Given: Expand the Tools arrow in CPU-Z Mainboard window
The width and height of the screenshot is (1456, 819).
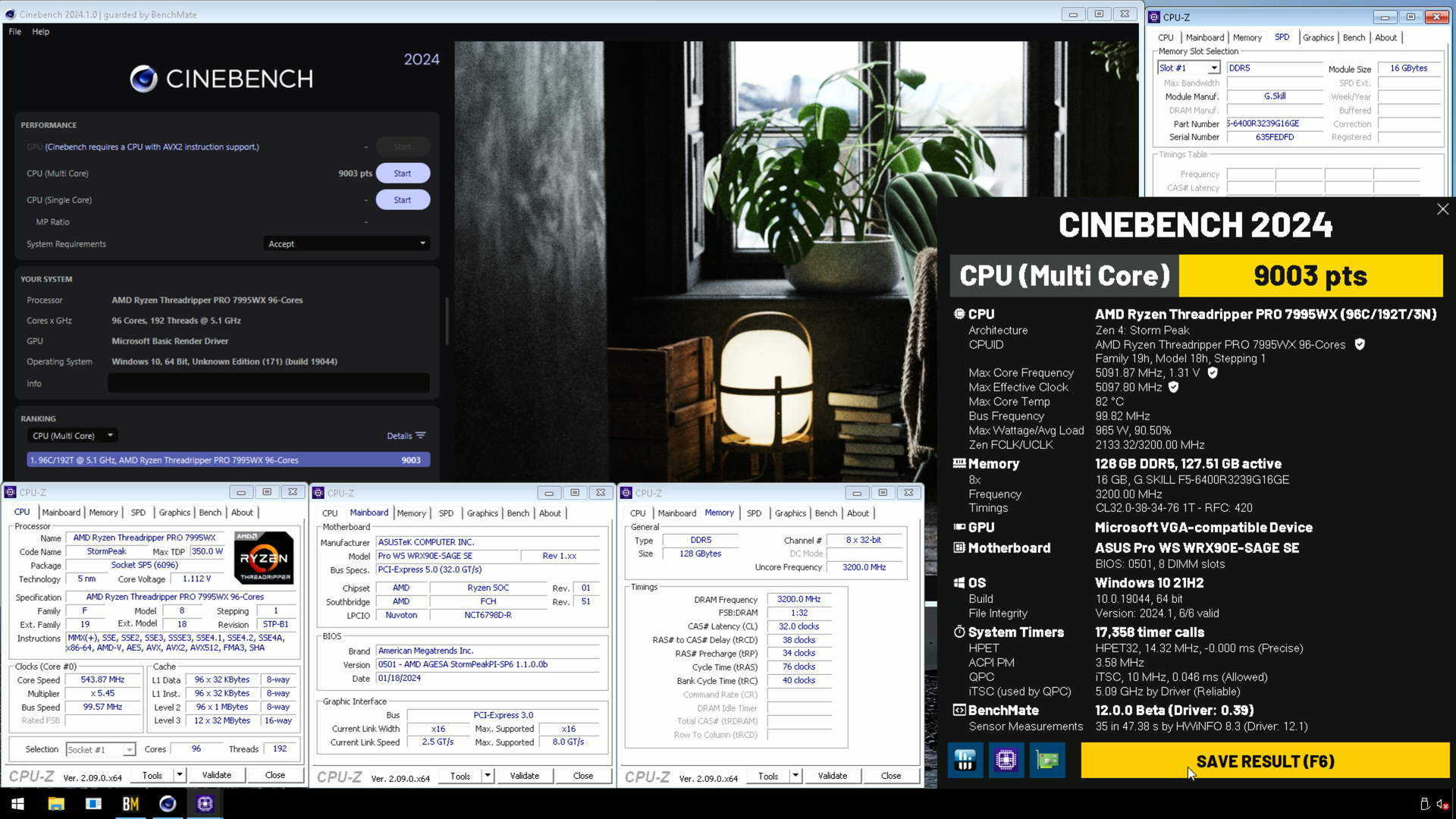Looking at the screenshot, I should (488, 776).
